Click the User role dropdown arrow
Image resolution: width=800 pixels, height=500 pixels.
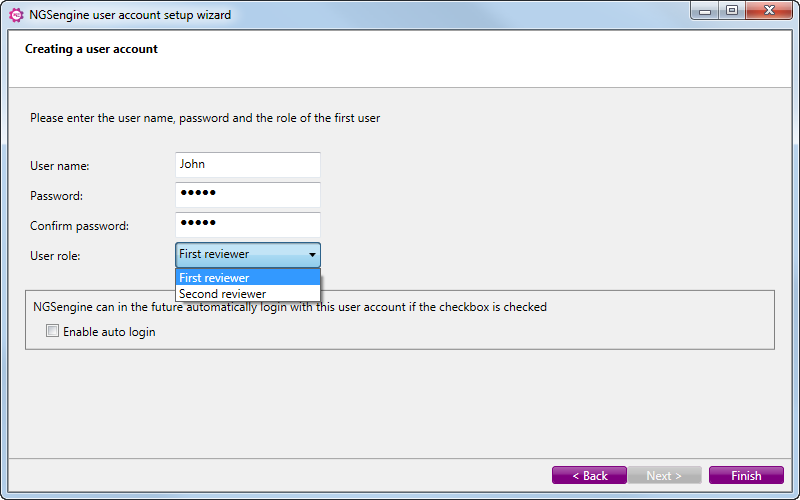[x=312, y=255]
